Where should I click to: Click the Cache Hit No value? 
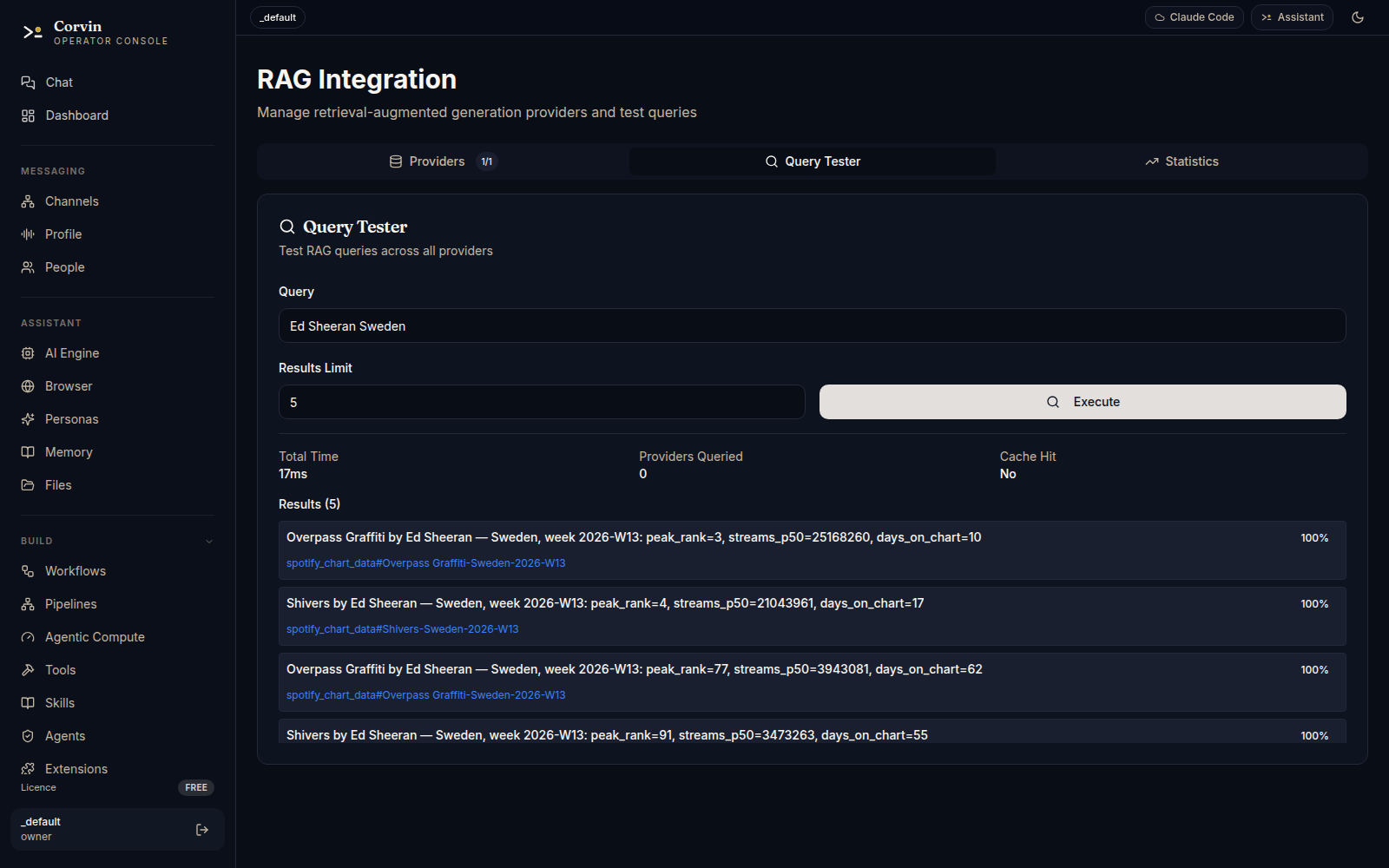[1008, 474]
